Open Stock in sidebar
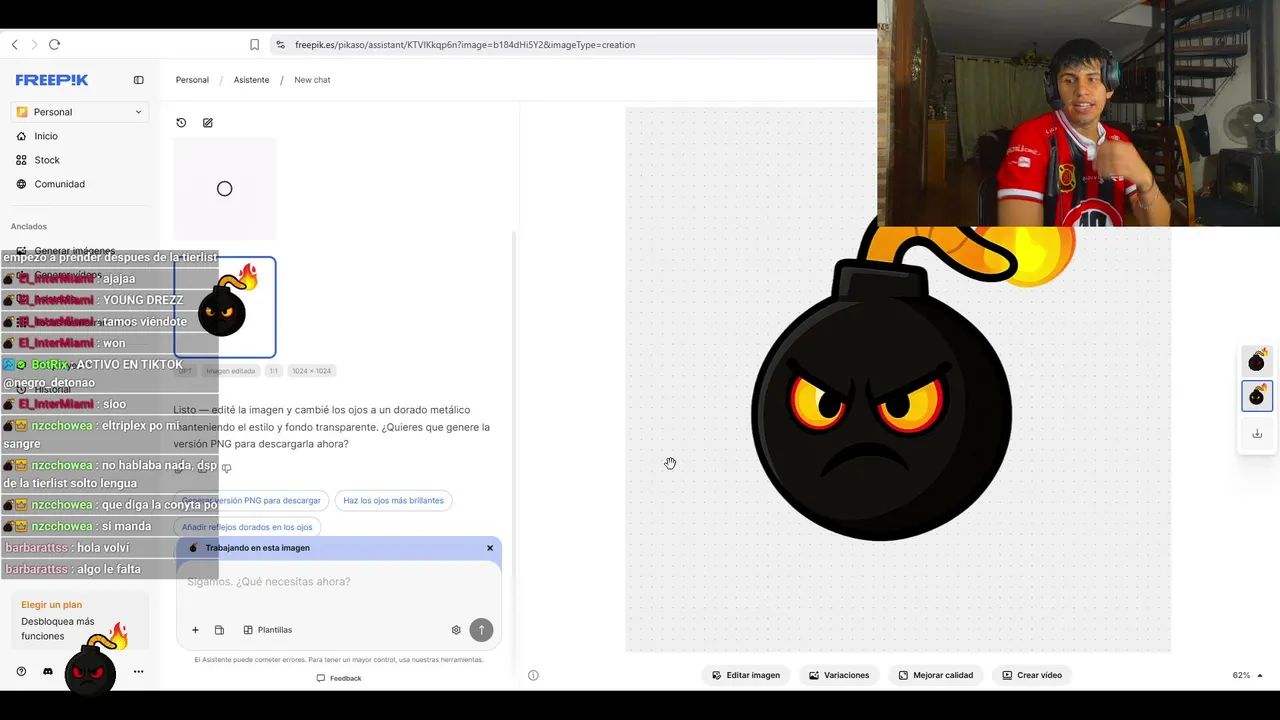This screenshot has height=720, width=1280. (47, 160)
